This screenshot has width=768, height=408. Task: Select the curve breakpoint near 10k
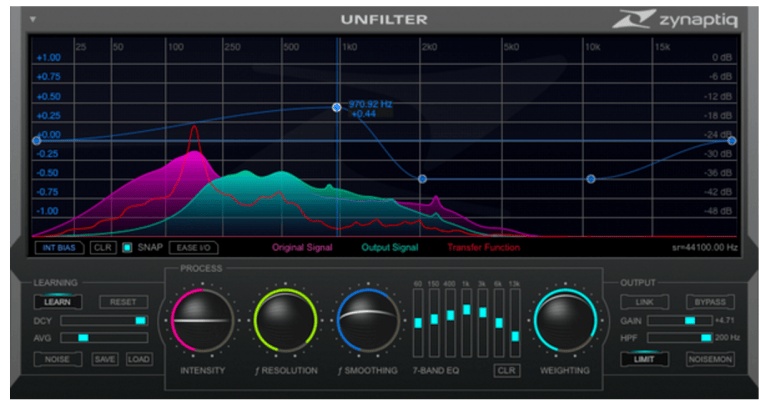click(x=591, y=179)
